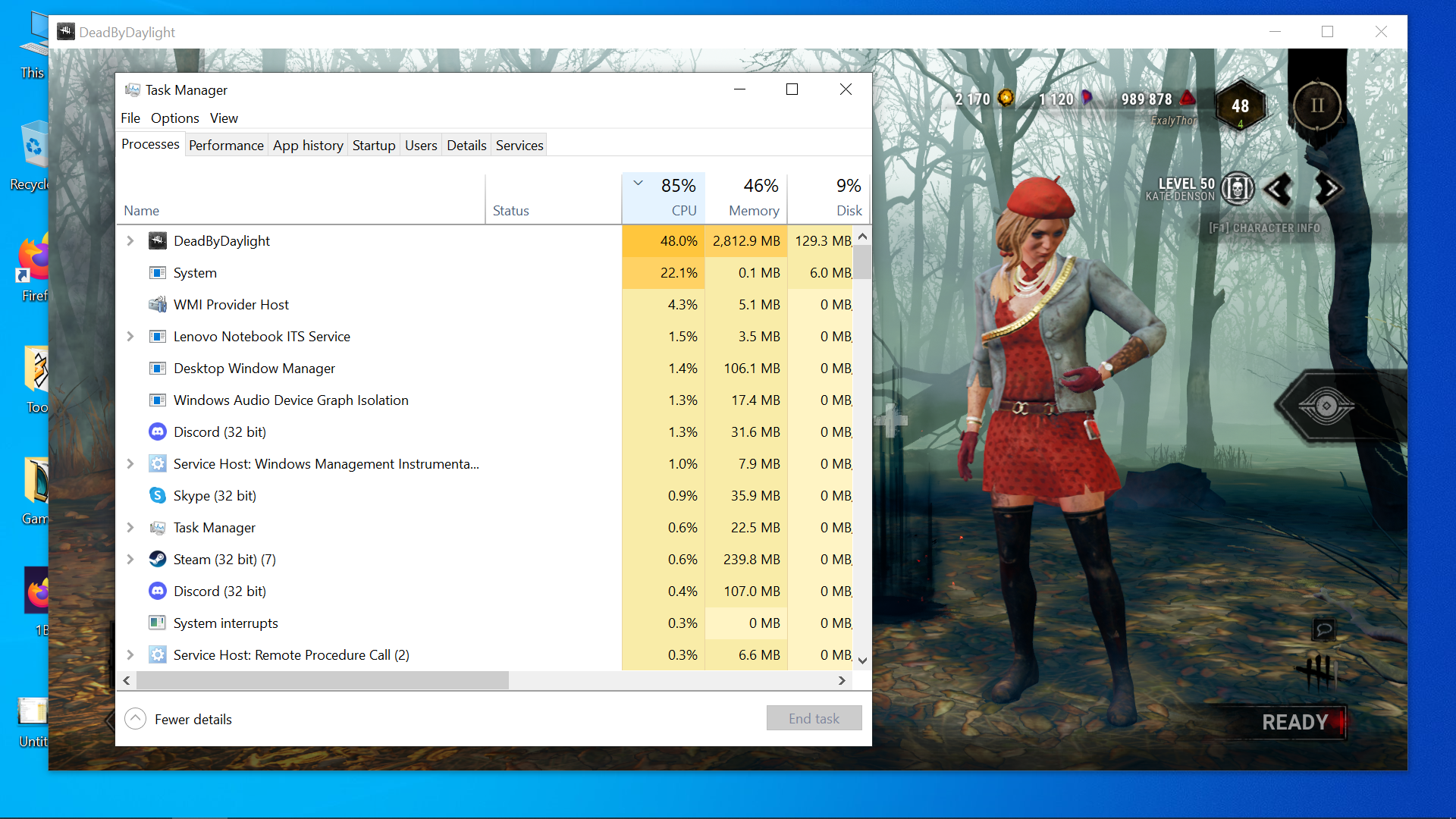Click the scroll left arrow in Task Manager

click(127, 681)
